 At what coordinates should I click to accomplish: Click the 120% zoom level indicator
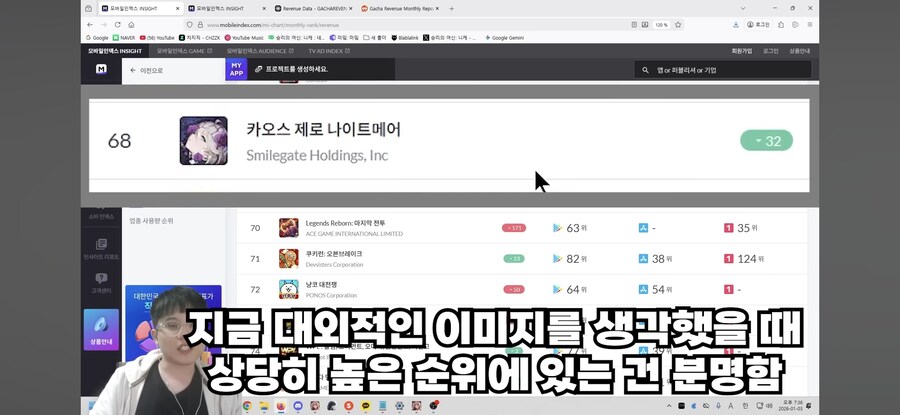tap(662, 25)
